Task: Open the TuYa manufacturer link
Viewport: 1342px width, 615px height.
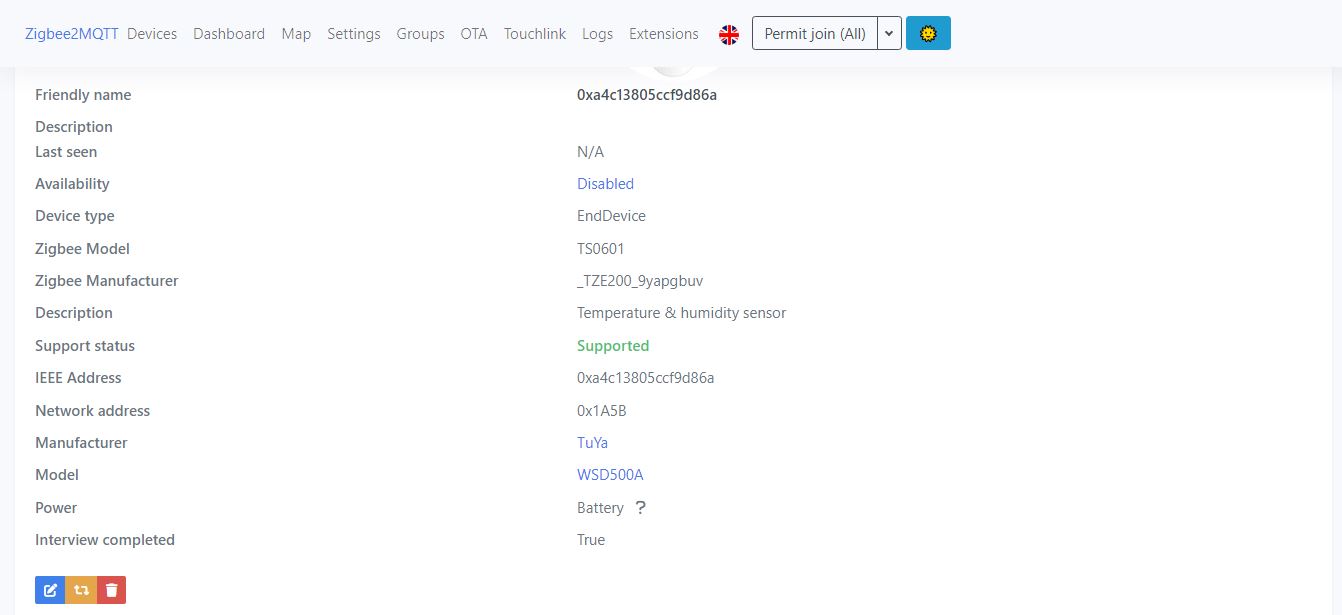Action: pos(592,442)
